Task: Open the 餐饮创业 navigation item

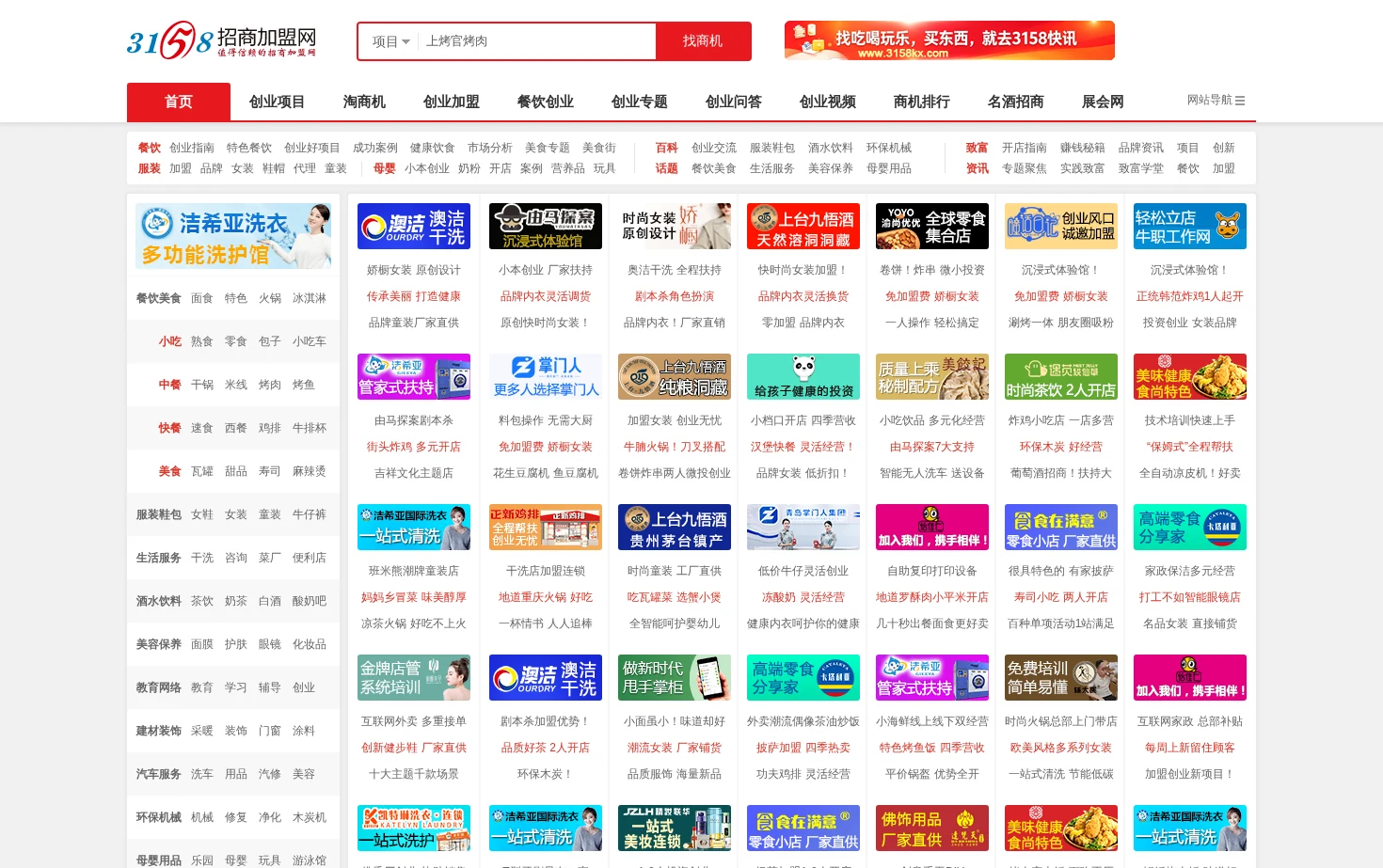Action: coord(546,102)
